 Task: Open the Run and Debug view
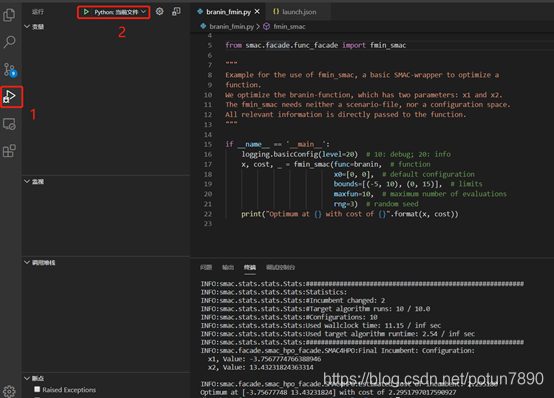[10, 96]
